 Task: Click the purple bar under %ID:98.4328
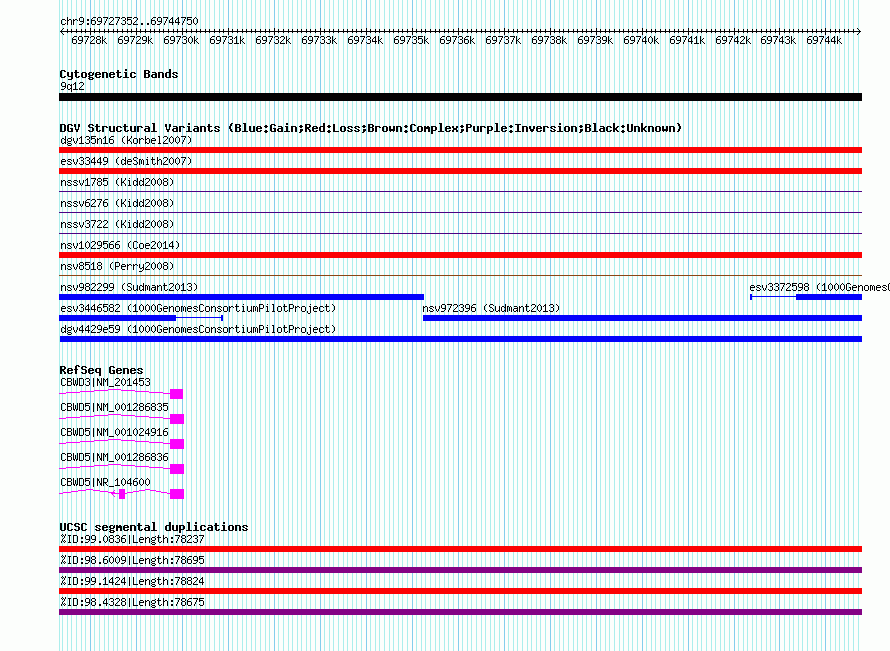click(460, 612)
